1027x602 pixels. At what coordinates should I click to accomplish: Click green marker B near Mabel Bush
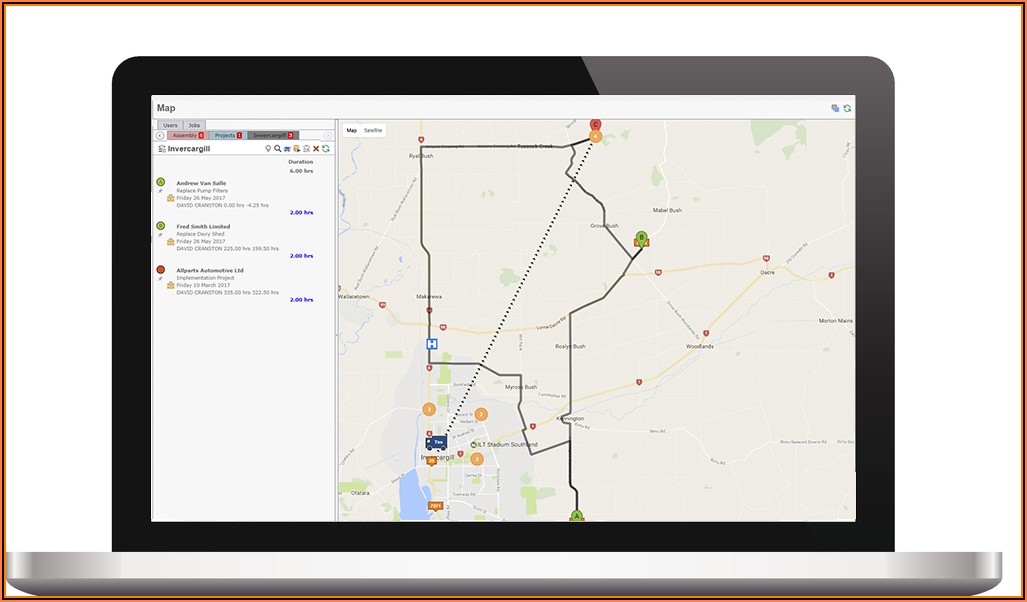641,238
